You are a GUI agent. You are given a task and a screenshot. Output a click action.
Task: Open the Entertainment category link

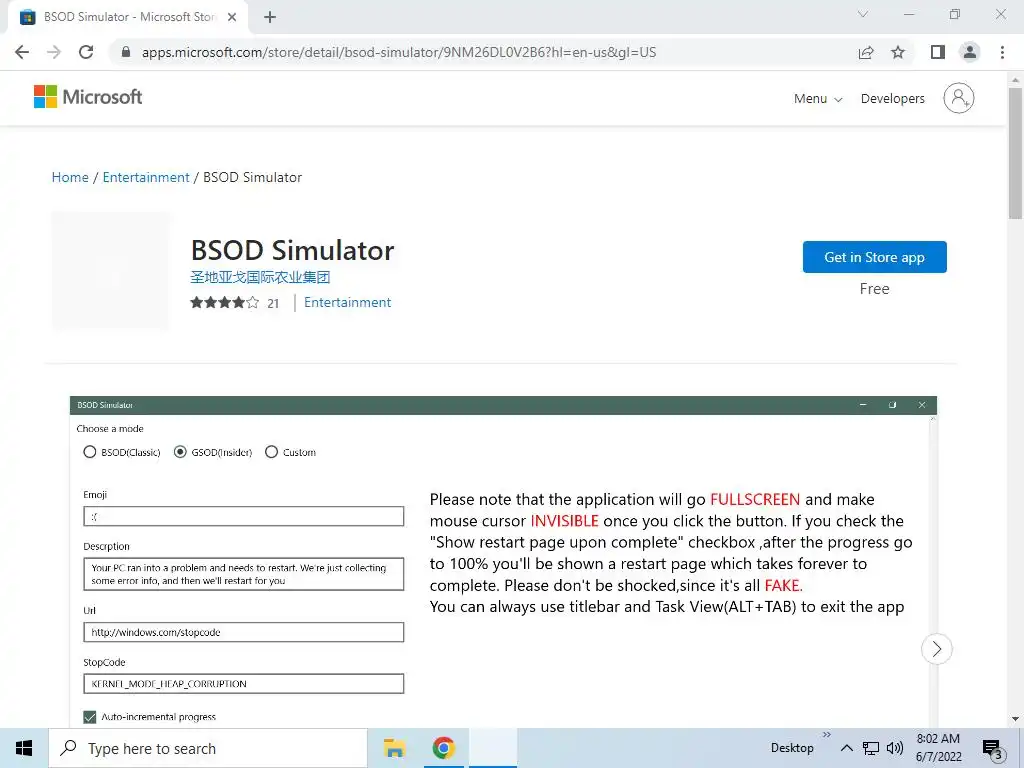pos(347,302)
